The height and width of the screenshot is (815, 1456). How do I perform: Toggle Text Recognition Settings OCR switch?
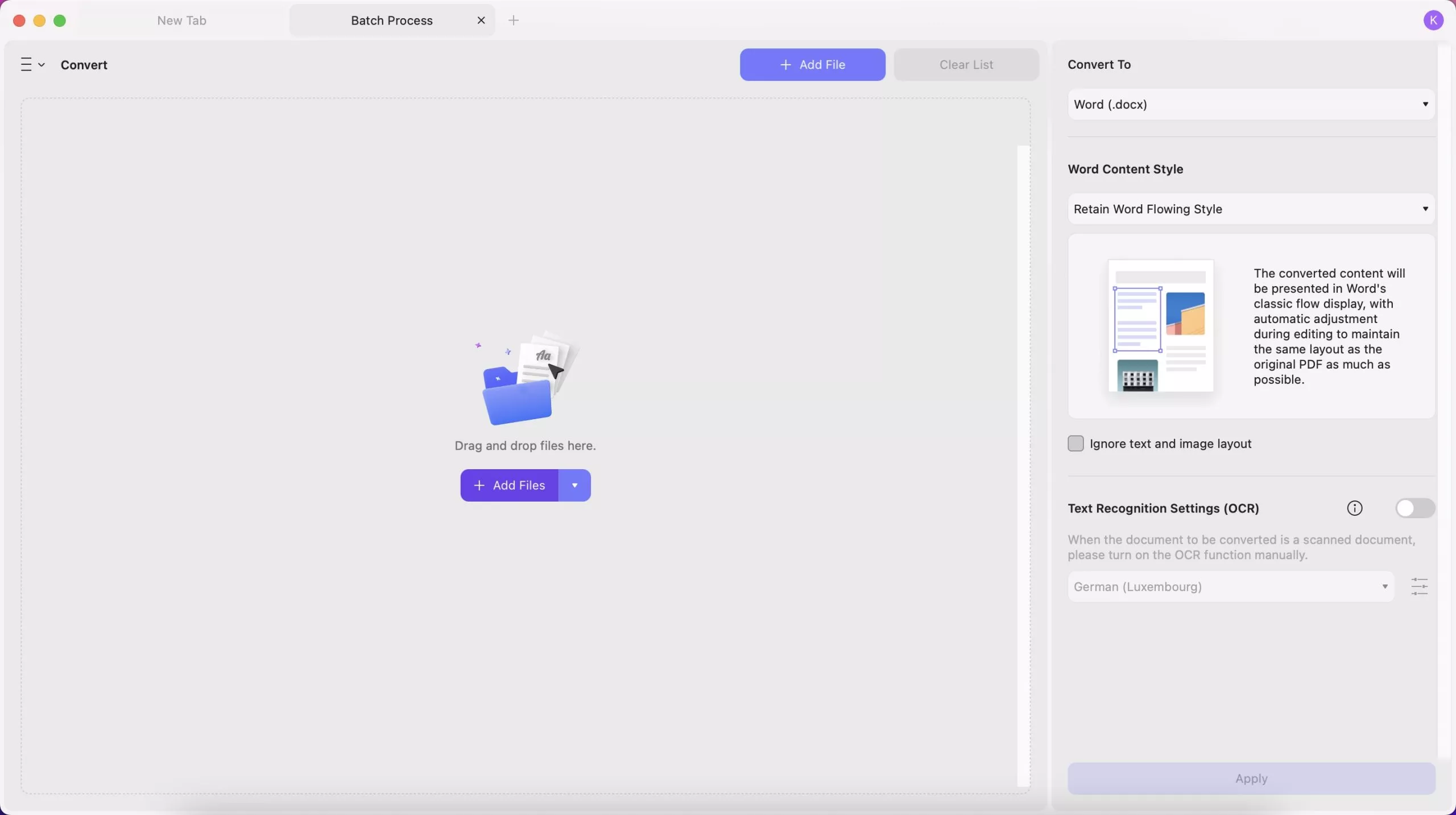point(1415,508)
